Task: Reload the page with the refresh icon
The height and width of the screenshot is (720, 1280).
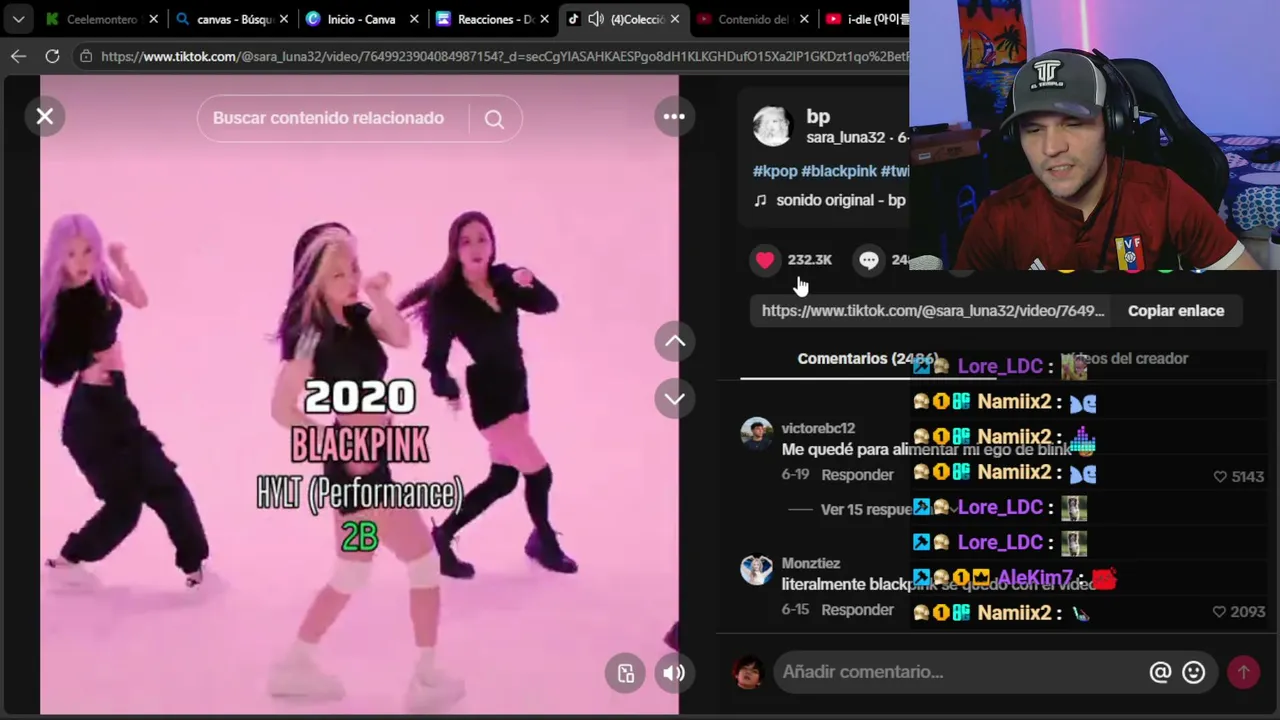Action: [52, 57]
